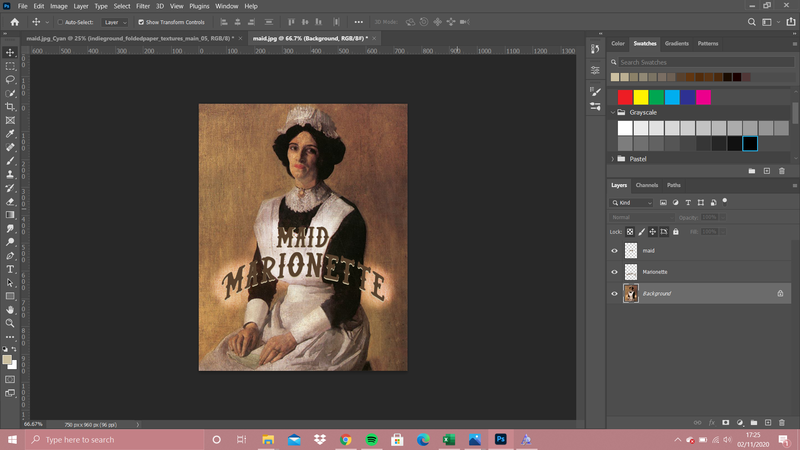
Task: Delete swatch with trash icon
Action: [x=782, y=171]
